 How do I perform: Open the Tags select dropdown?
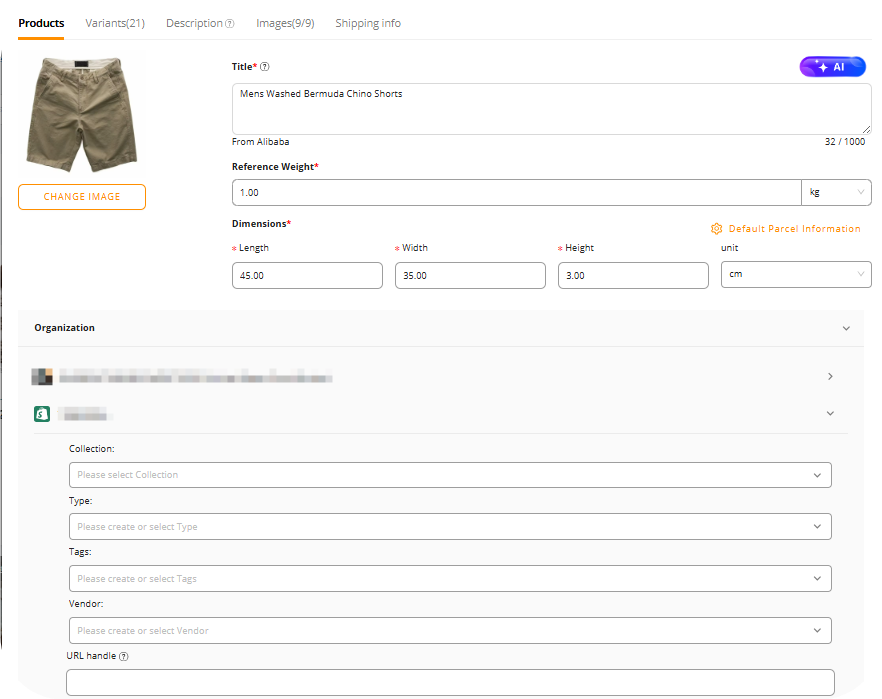(450, 579)
